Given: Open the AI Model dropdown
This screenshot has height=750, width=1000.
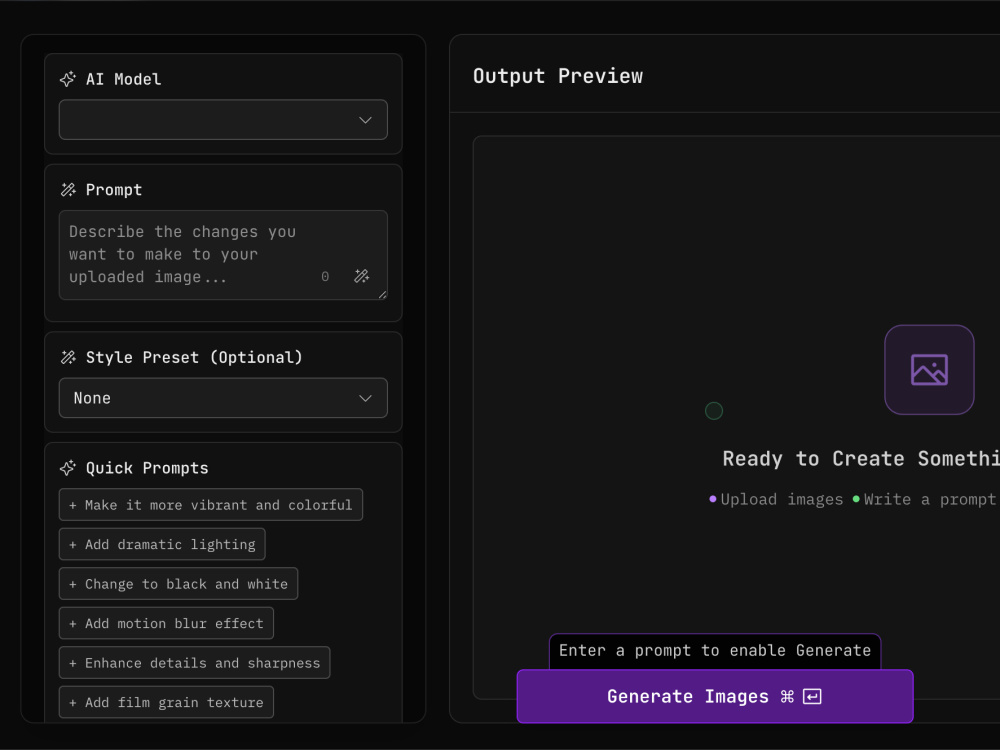Looking at the screenshot, I should click(x=223, y=119).
